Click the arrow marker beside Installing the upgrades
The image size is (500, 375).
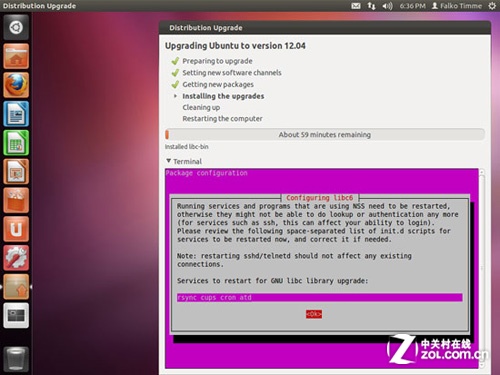(175, 96)
